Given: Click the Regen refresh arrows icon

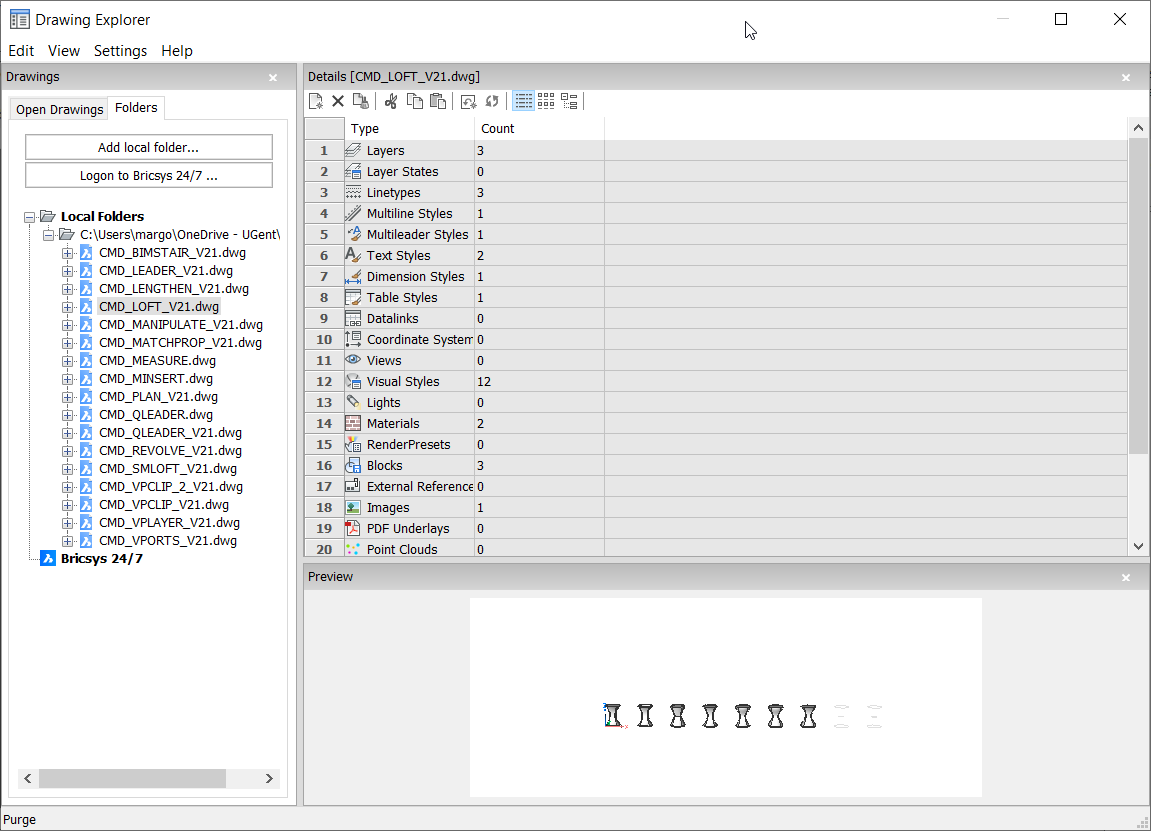Looking at the screenshot, I should pyautogui.click(x=492, y=101).
